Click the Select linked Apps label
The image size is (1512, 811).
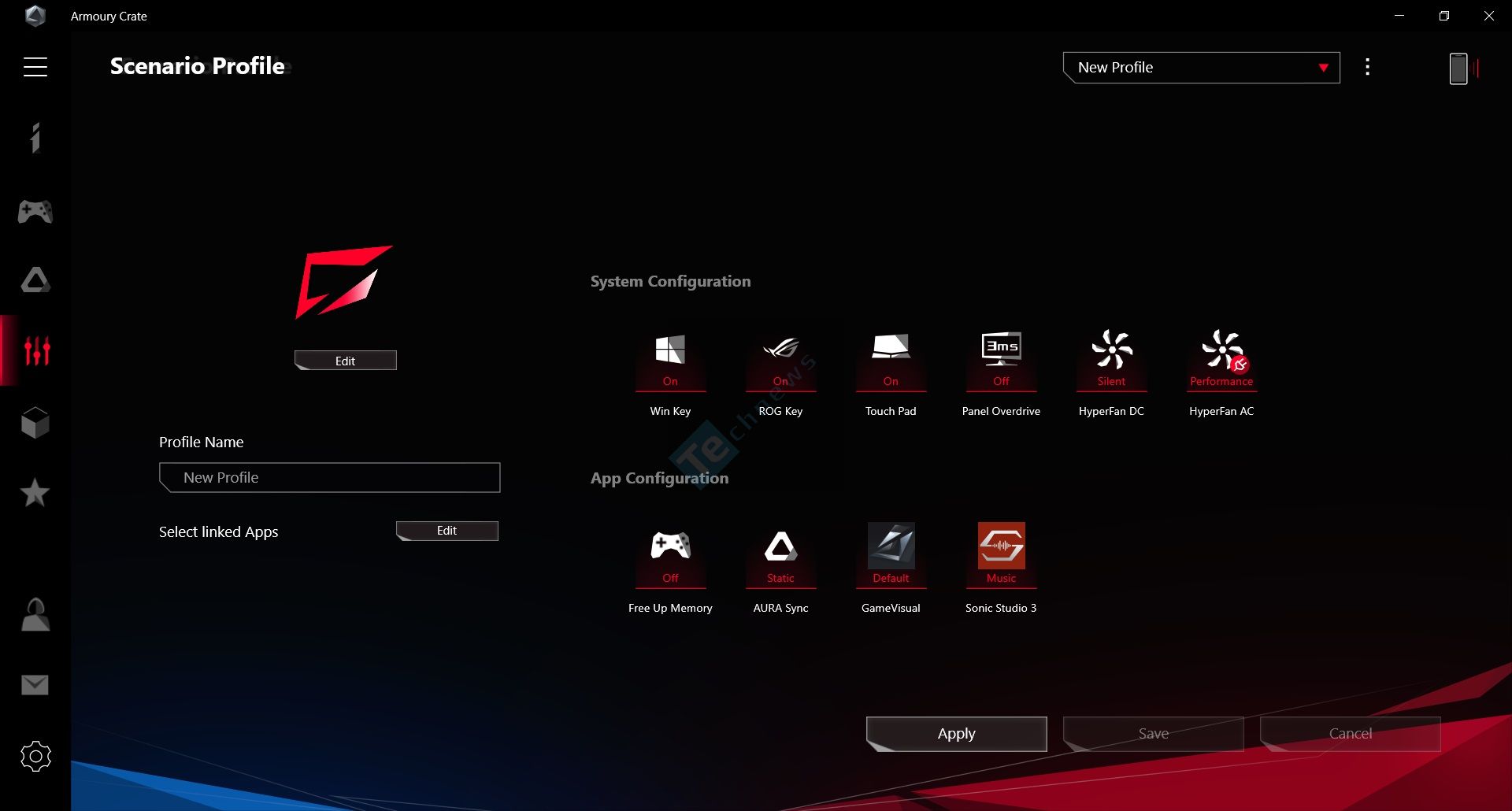pos(218,532)
